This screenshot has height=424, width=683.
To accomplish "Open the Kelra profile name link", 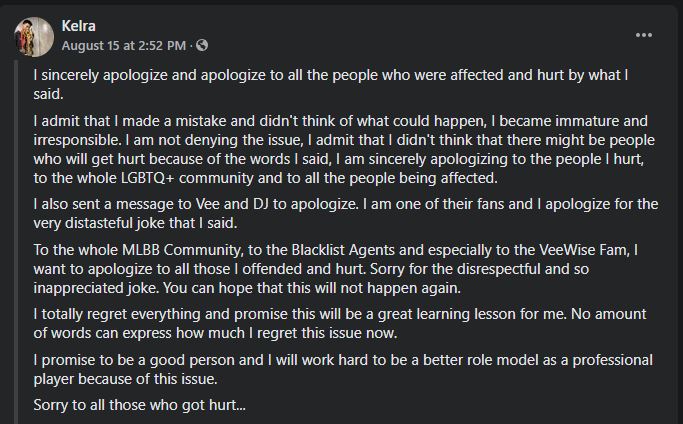I will coord(78,26).
